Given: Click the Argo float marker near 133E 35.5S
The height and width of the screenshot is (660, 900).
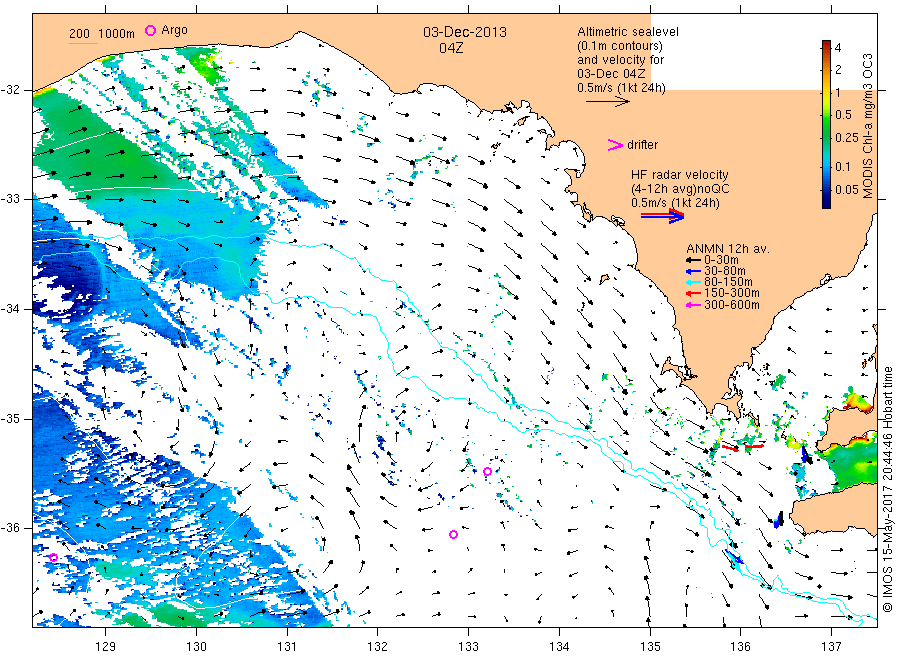Looking at the screenshot, I should [487, 472].
